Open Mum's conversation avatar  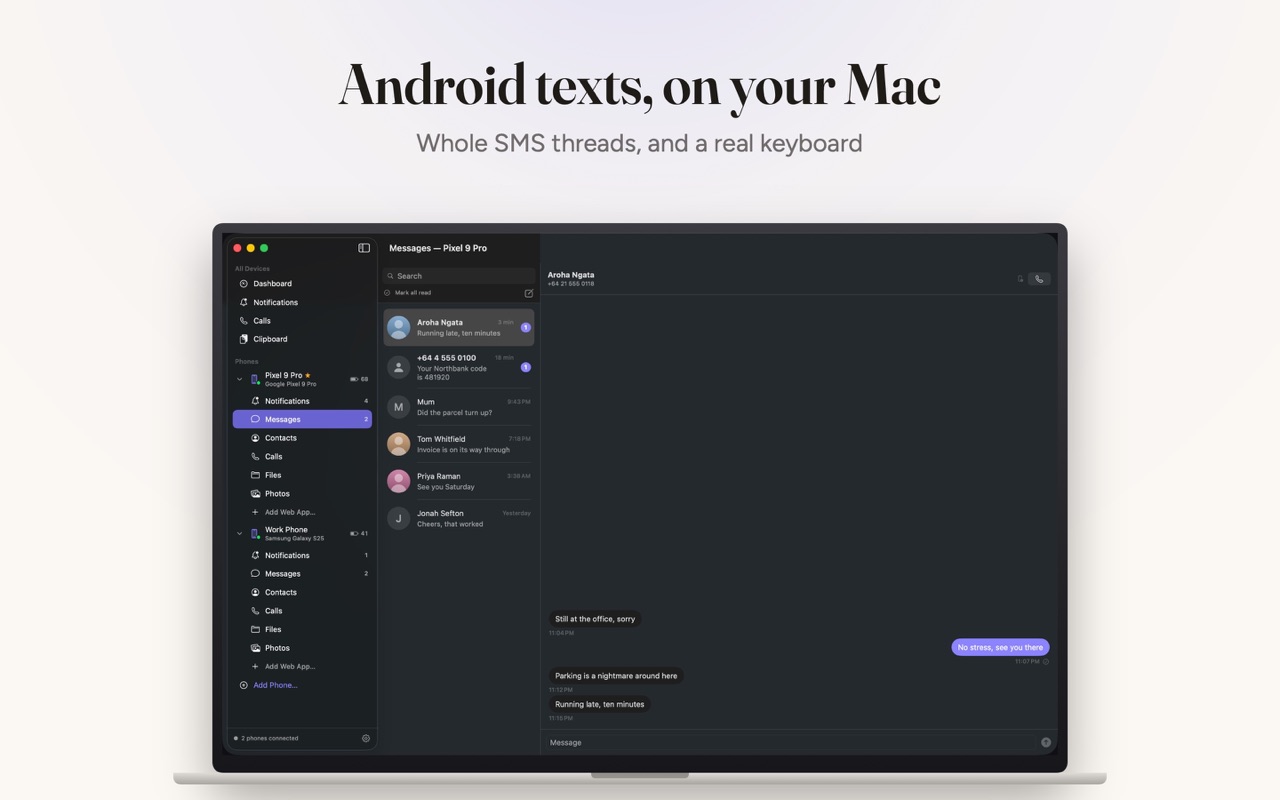pyautogui.click(x=399, y=407)
